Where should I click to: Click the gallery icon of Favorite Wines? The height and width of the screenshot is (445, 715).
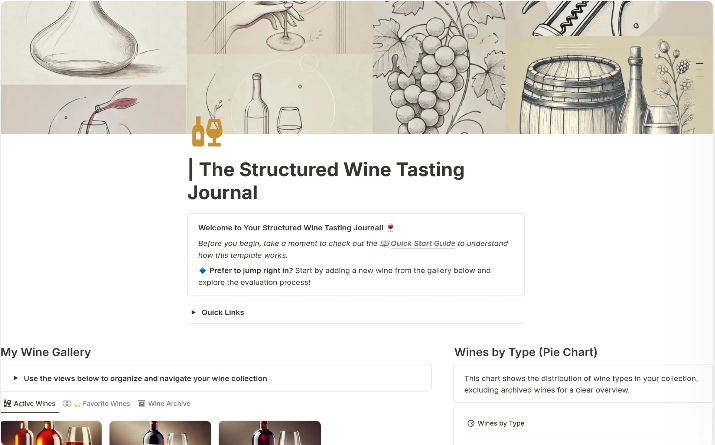point(67,404)
